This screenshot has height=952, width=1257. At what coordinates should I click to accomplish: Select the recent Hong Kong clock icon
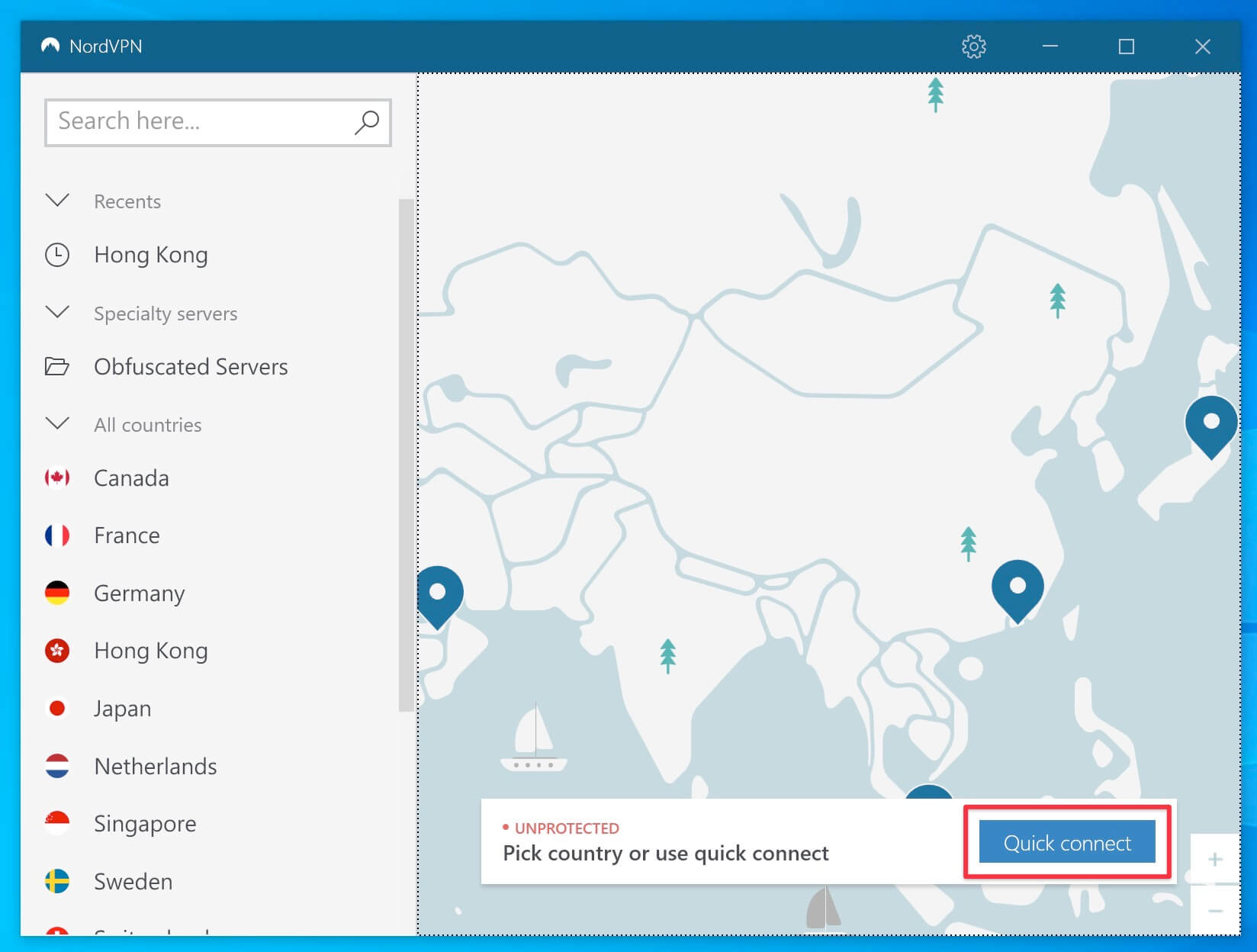57,255
